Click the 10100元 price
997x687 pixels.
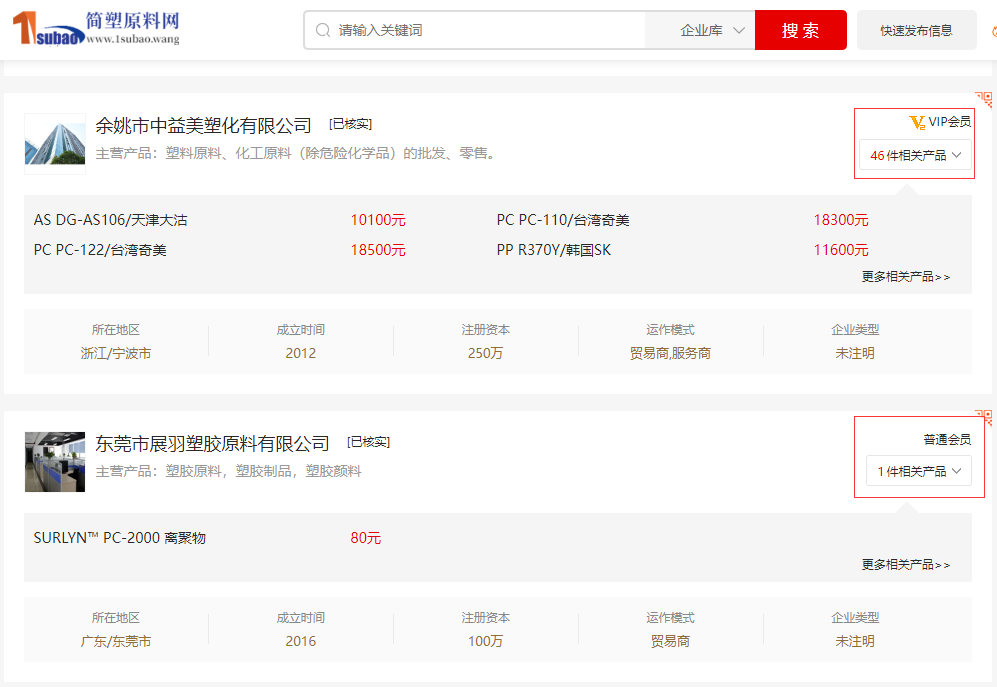(378, 220)
